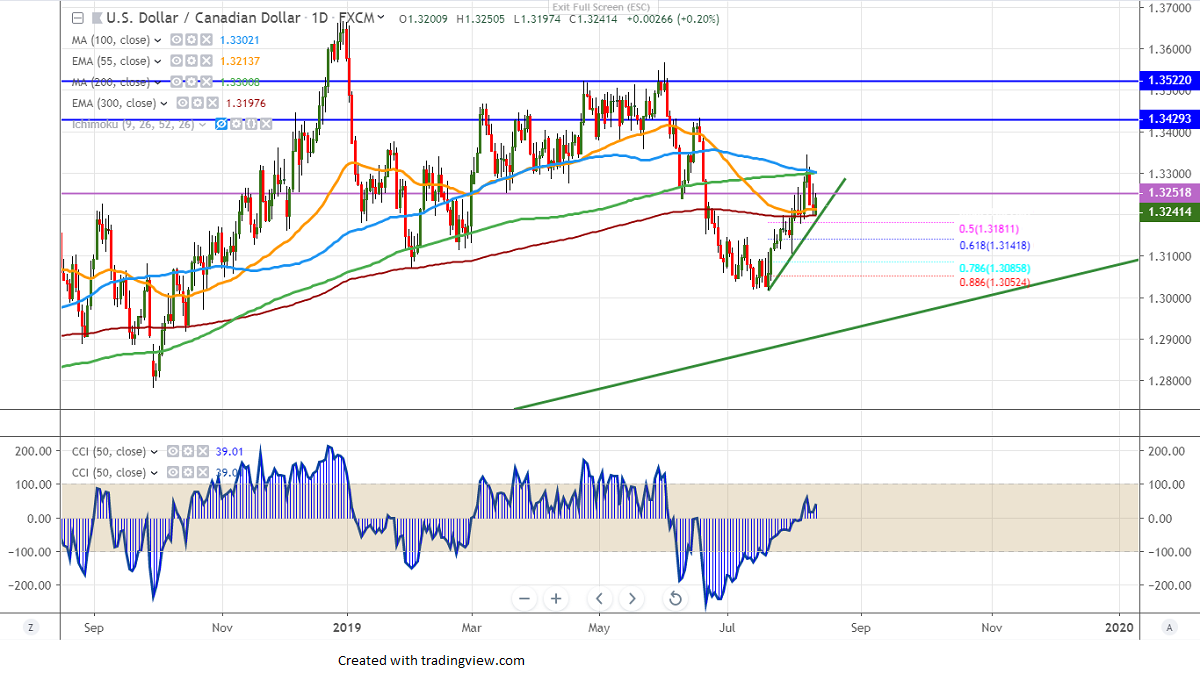Remove the MA (100, close) indicator
Screen dimensions: 1202x674
point(206,40)
